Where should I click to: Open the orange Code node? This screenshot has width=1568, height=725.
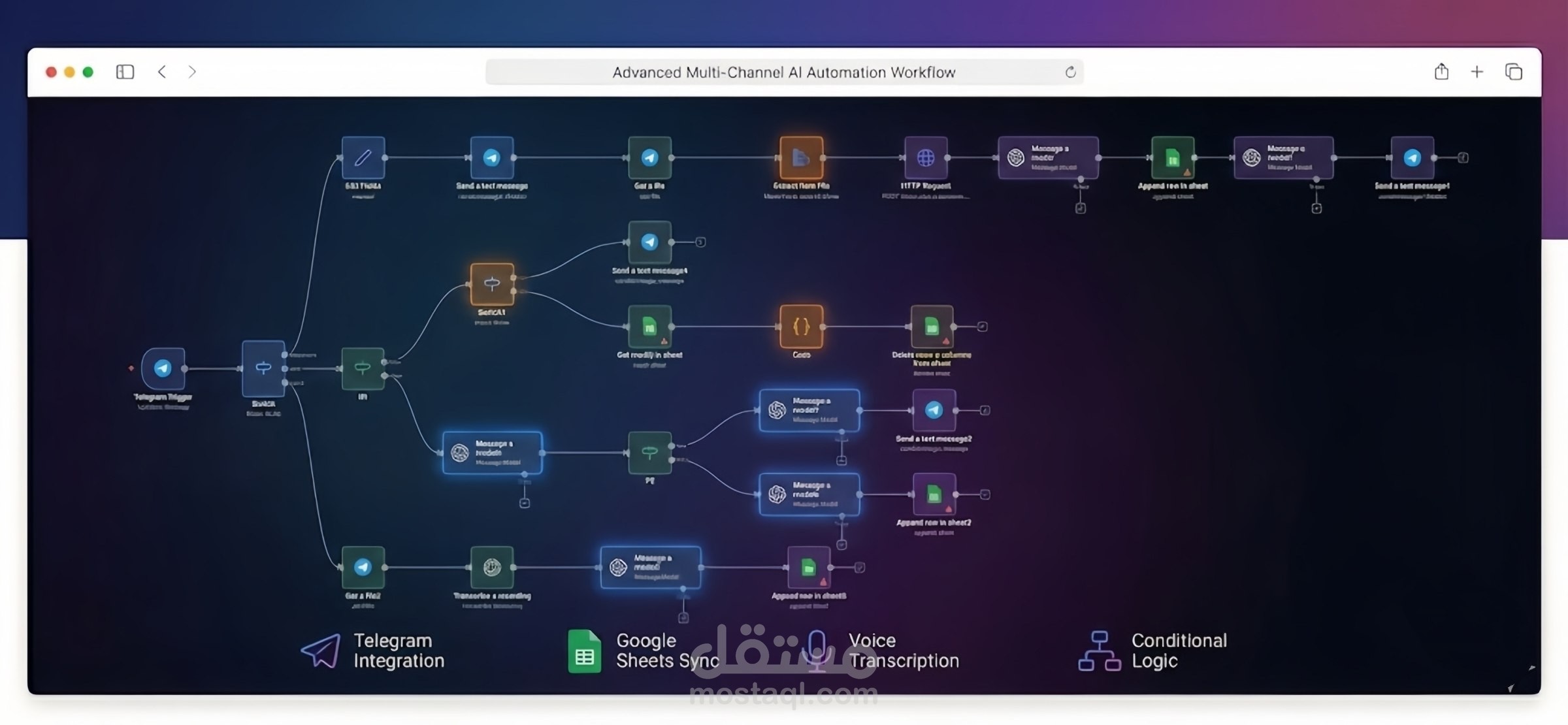[801, 327]
